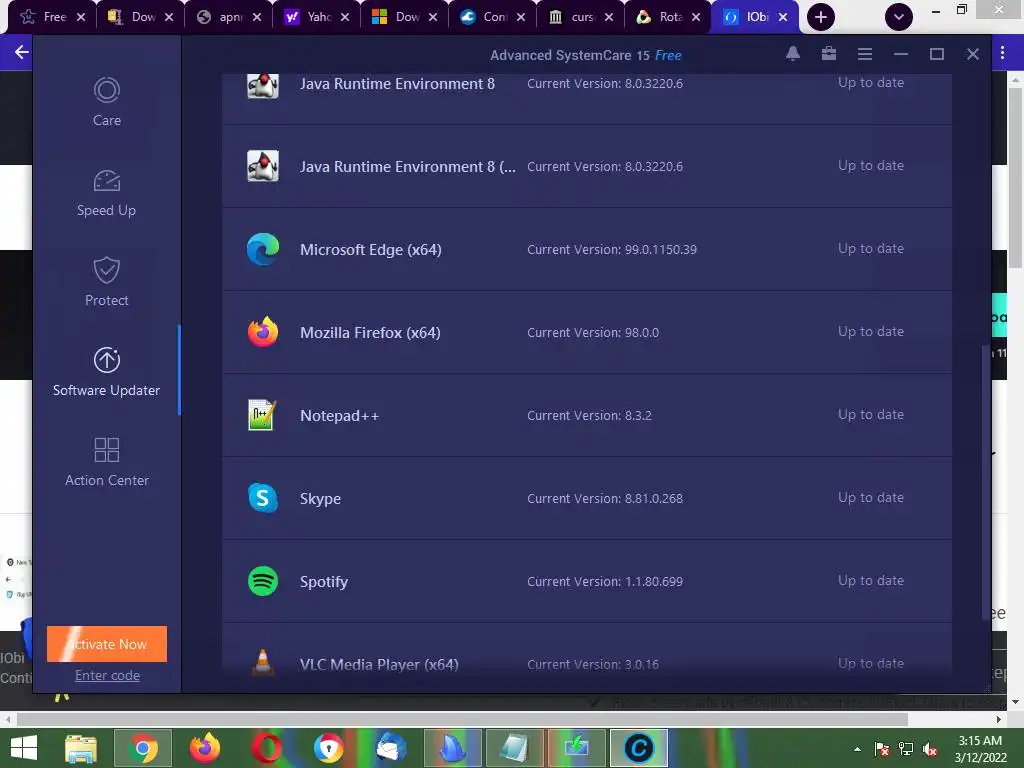
Task: Click Current Version: 8.3.2 text
Action: [589, 415]
